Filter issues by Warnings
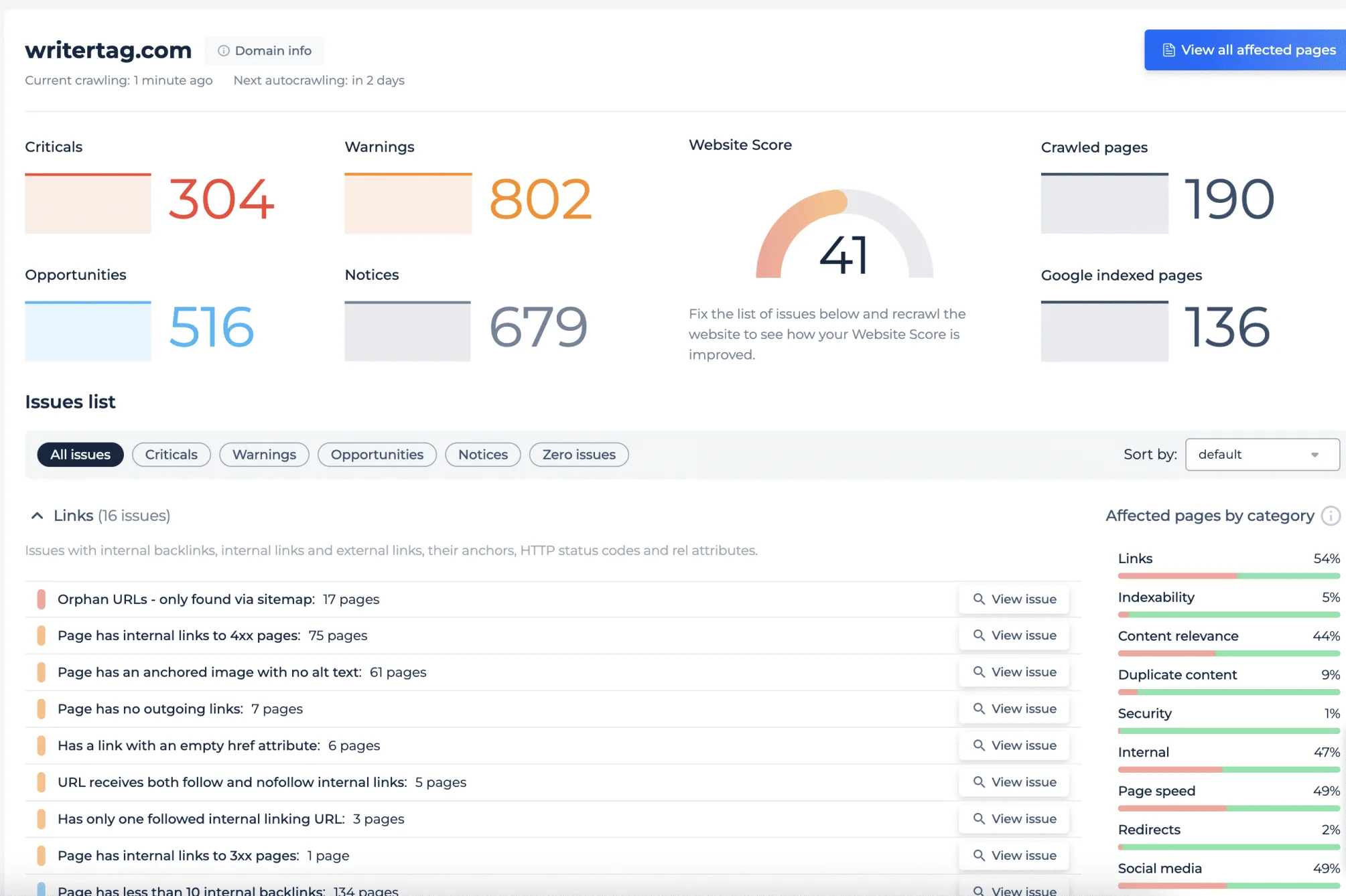Image resolution: width=1346 pixels, height=896 pixels. click(264, 455)
